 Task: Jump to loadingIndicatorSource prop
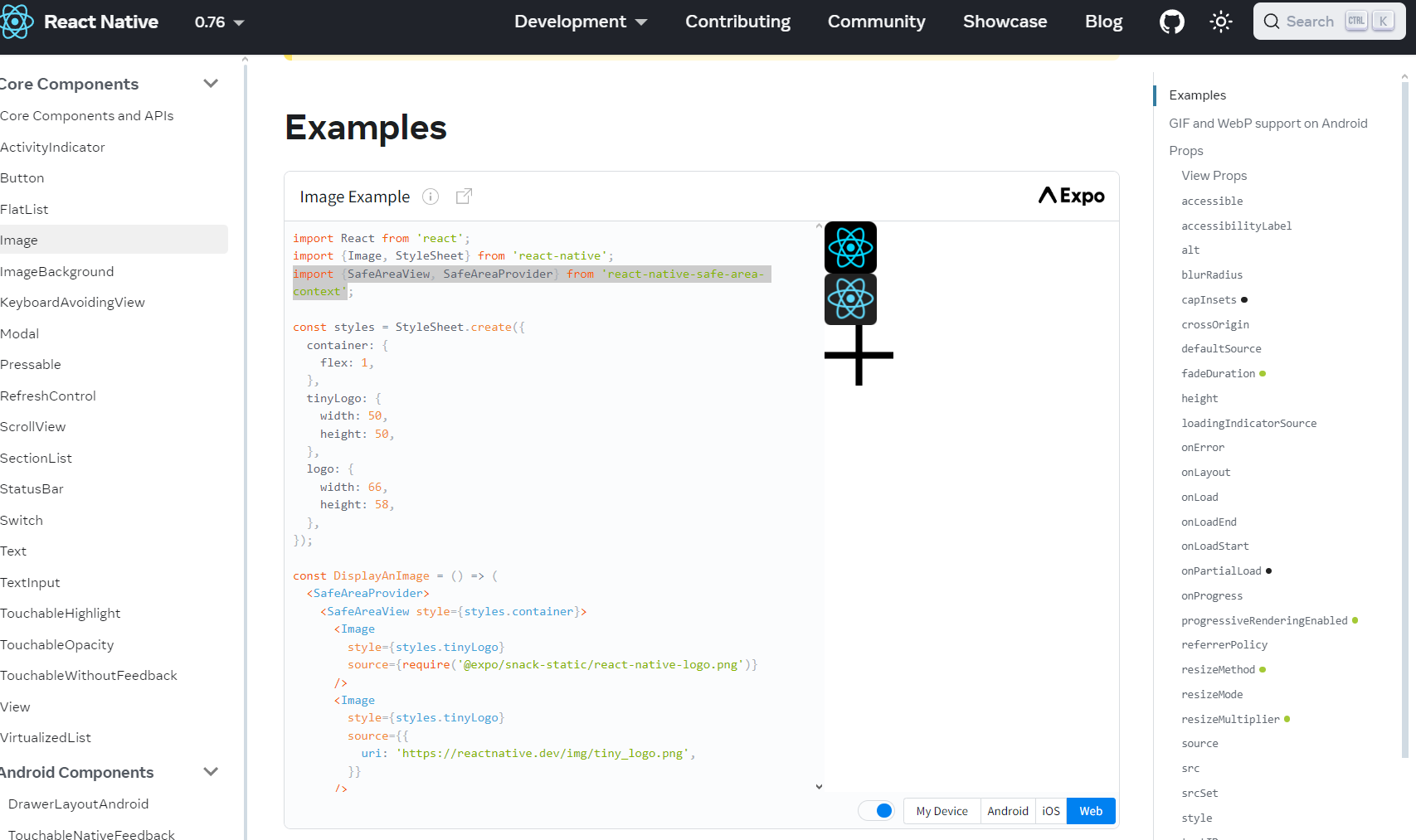coord(1248,424)
